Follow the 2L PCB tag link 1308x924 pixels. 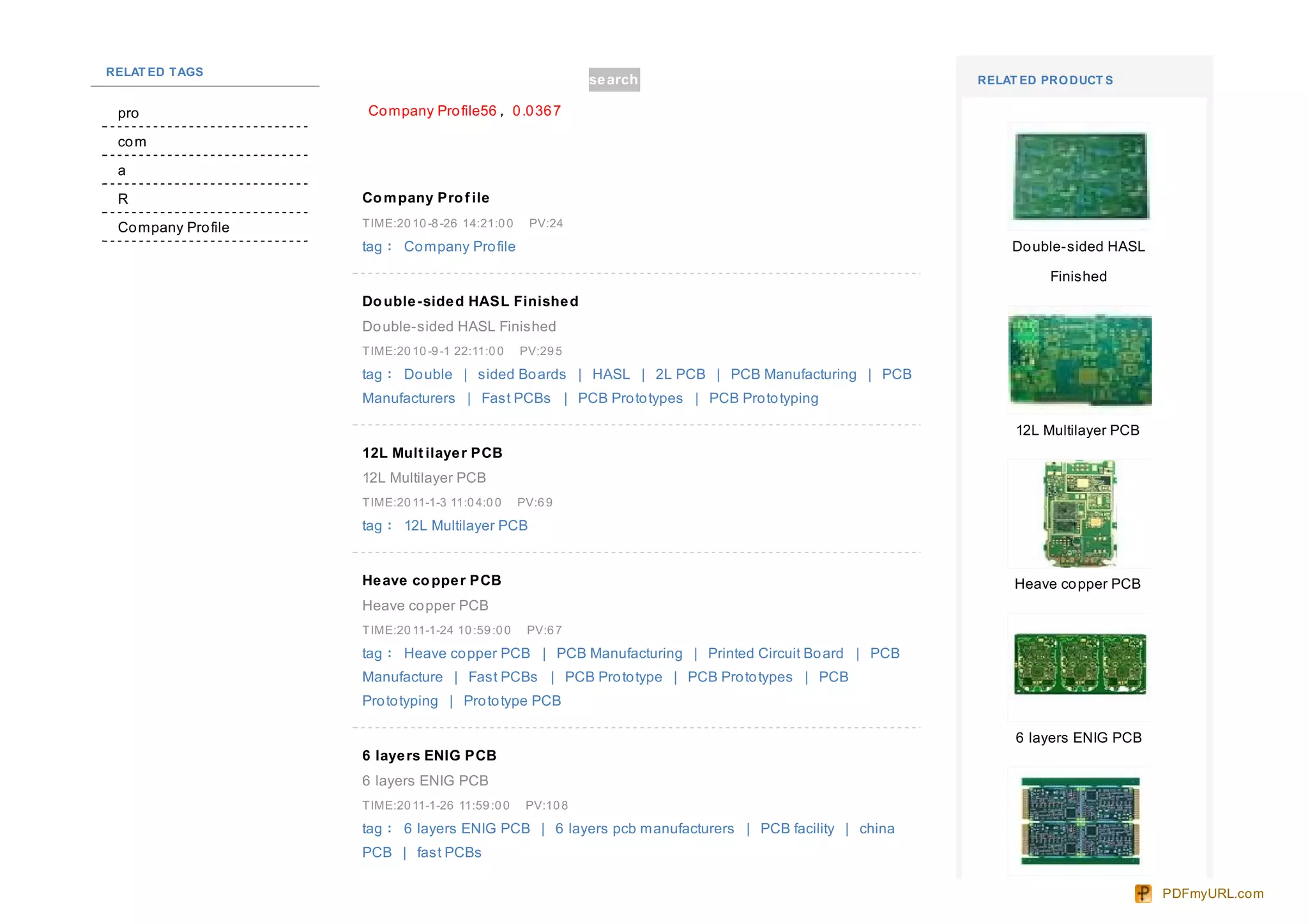(x=680, y=374)
